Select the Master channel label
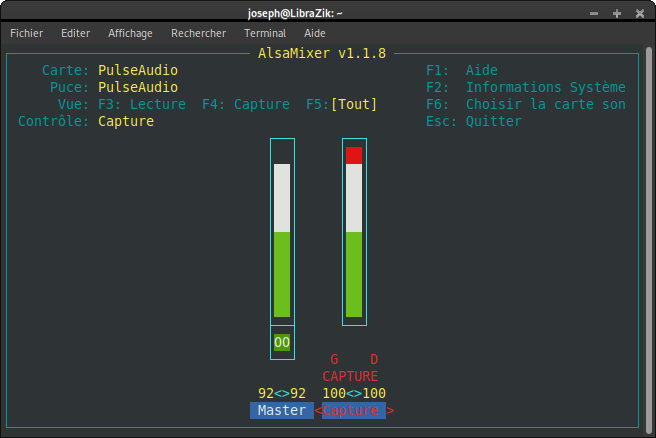 click(x=282, y=410)
